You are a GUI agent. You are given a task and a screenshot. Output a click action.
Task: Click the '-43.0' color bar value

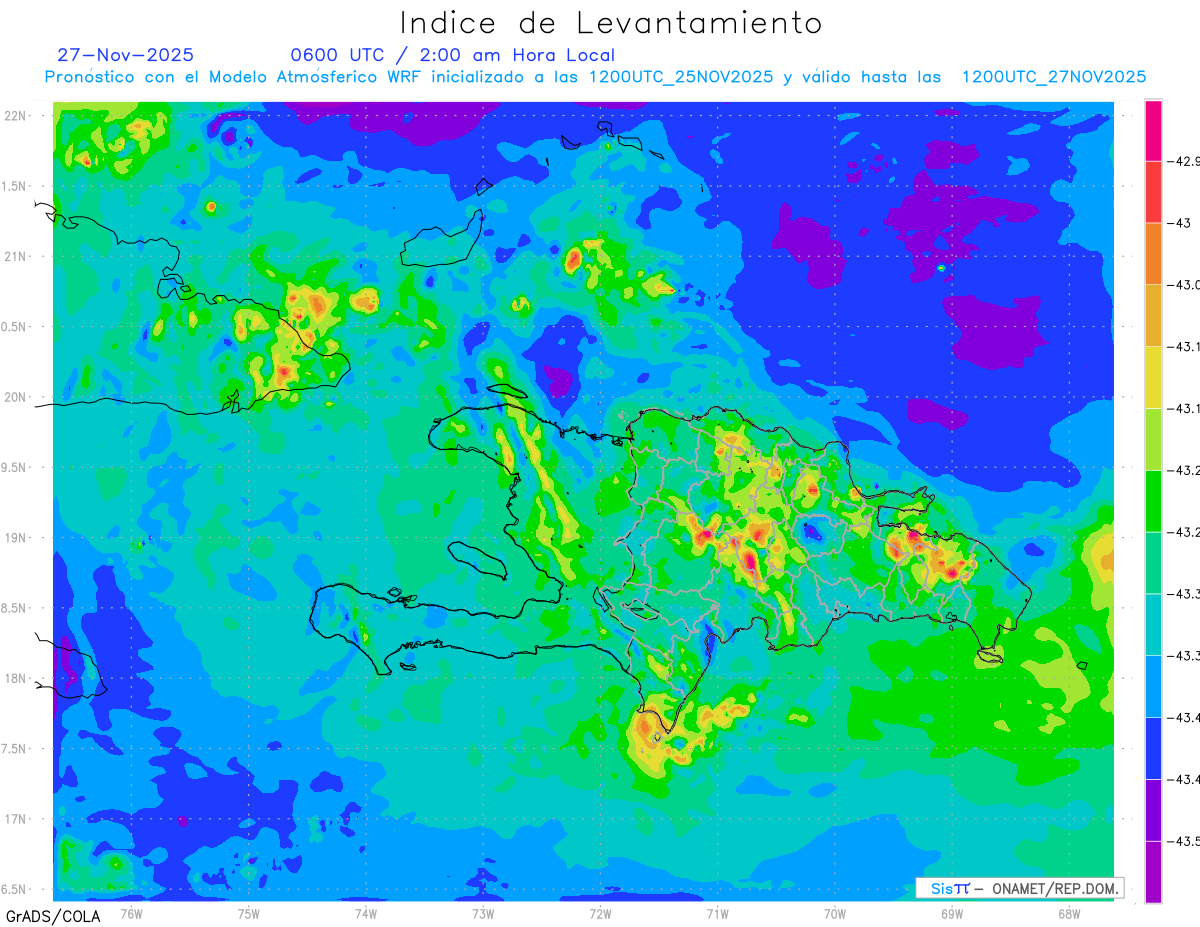pyautogui.click(x=1184, y=285)
